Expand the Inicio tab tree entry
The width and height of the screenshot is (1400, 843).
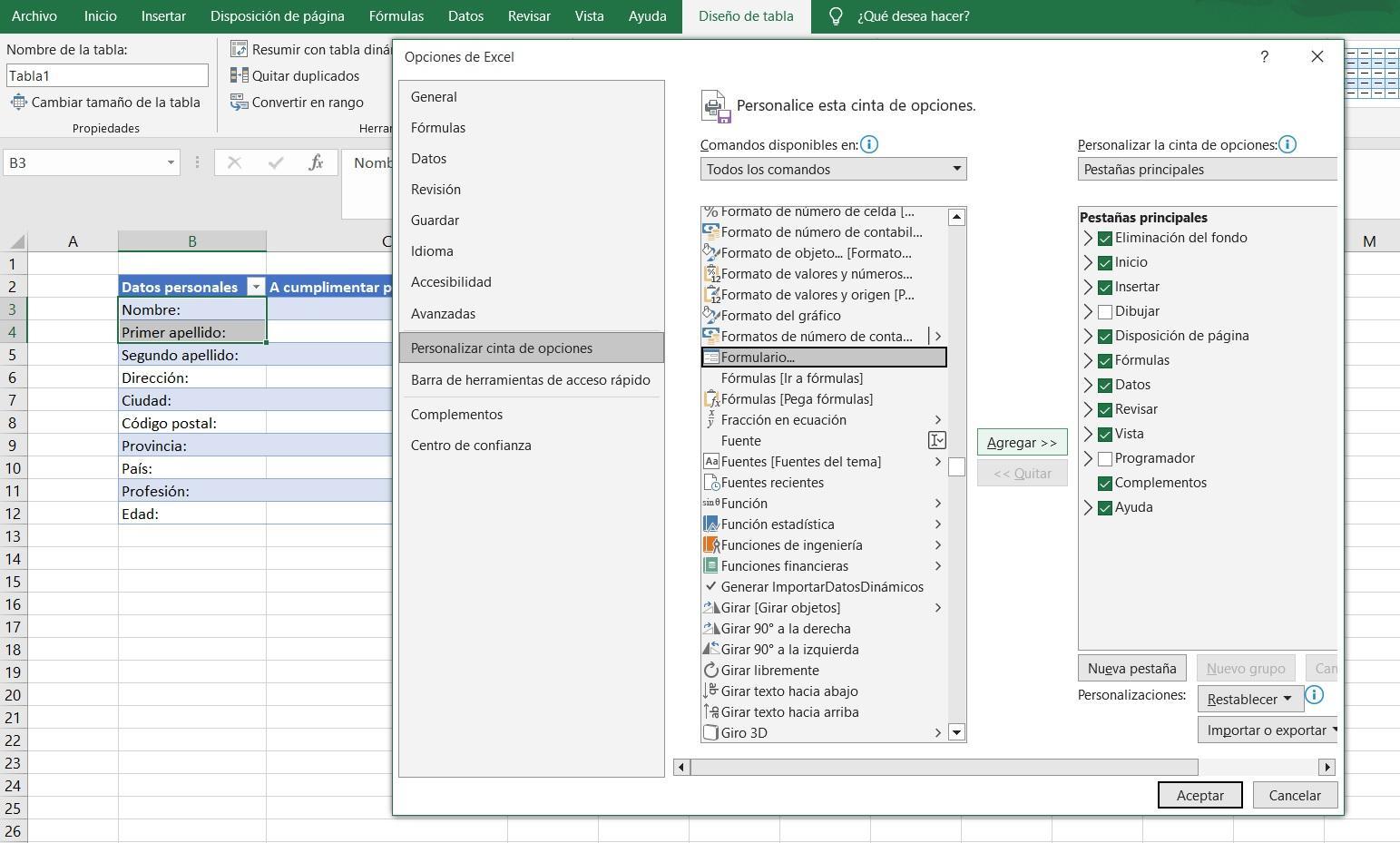[1087, 262]
